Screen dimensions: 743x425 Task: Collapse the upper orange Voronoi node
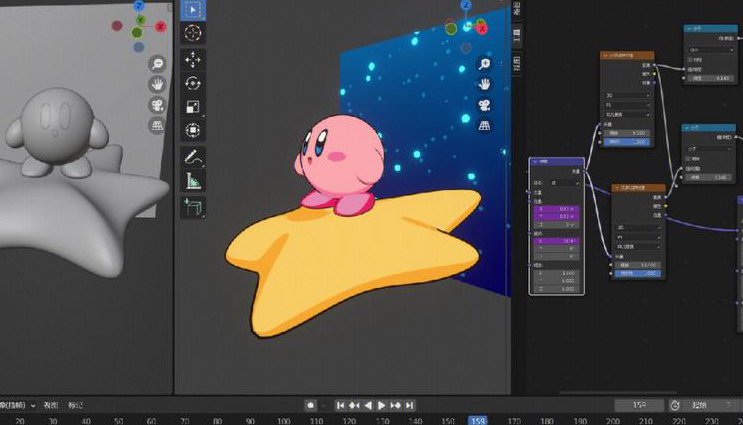605,55
